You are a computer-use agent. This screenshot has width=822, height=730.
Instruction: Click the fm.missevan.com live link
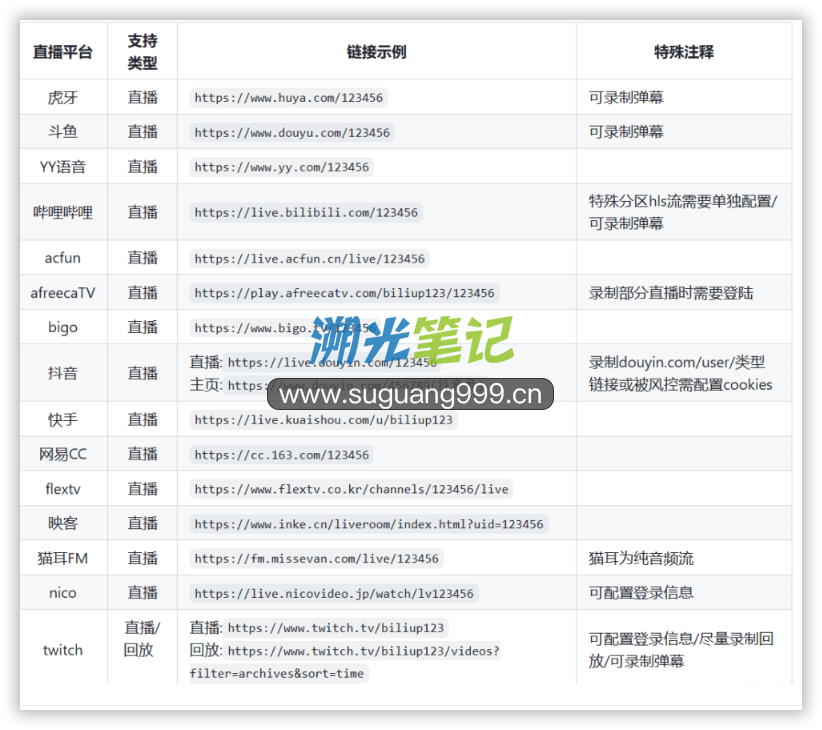[316, 559]
